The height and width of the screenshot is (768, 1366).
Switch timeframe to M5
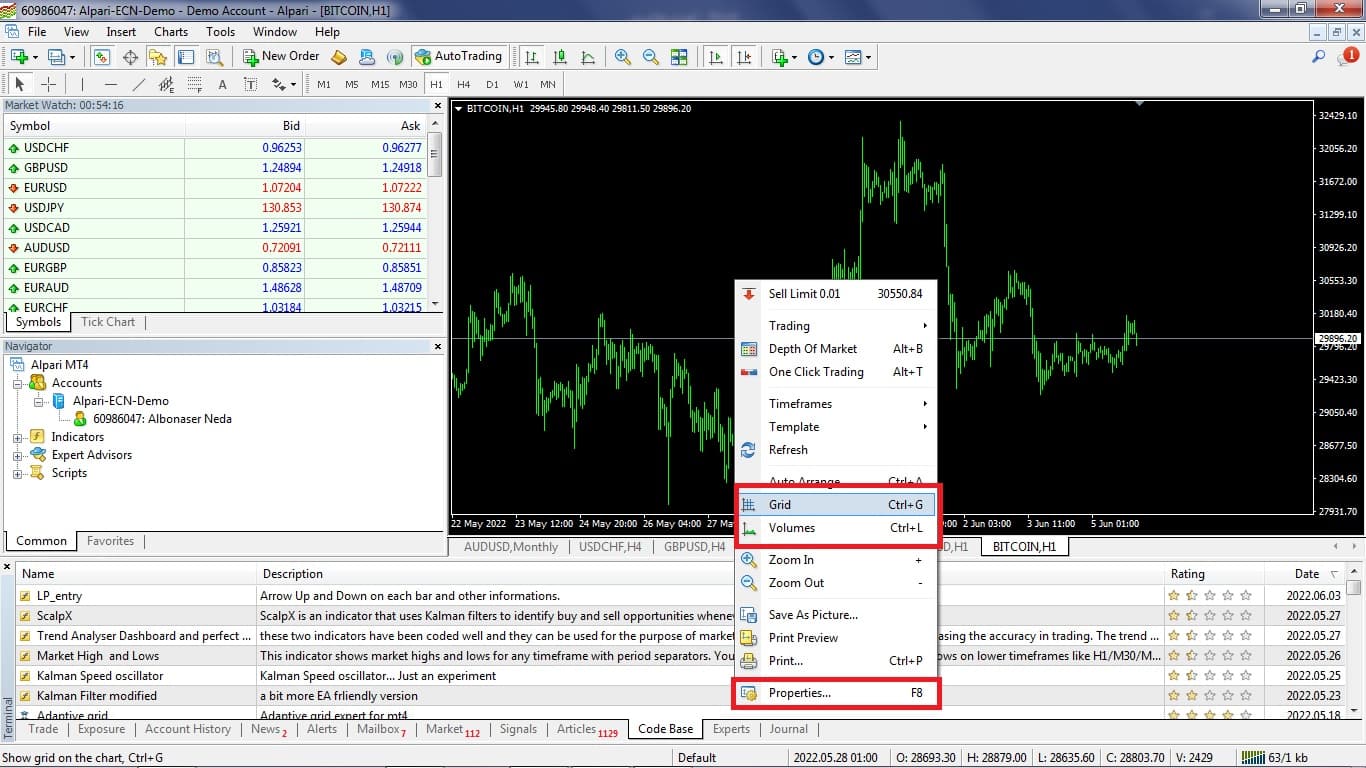pyautogui.click(x=352, y=84)
